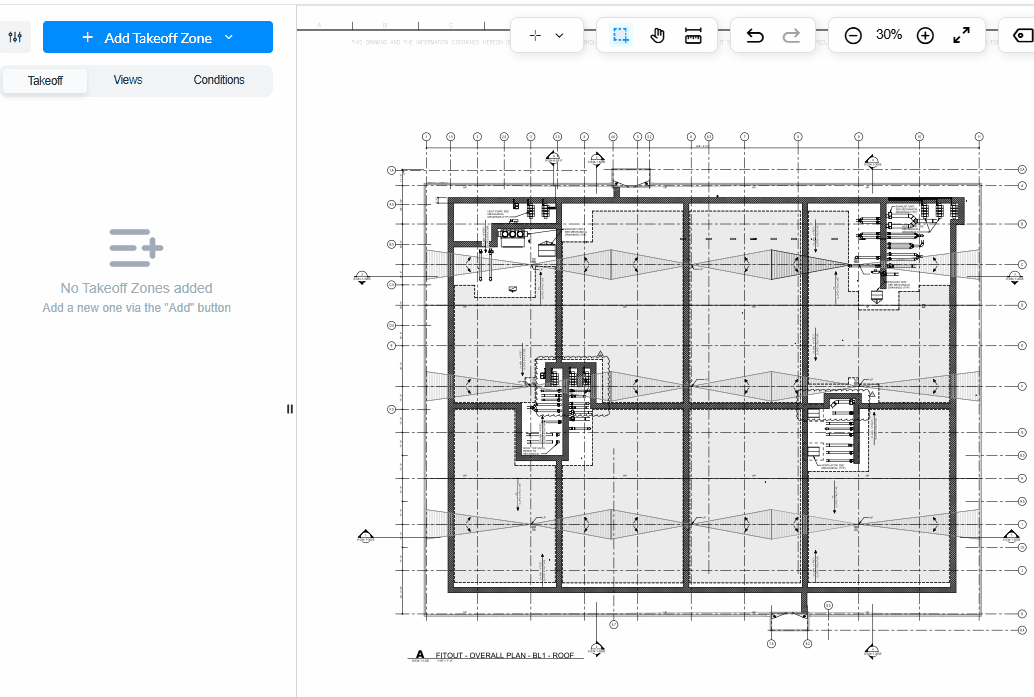Redo the last undone action

(791, 36)
